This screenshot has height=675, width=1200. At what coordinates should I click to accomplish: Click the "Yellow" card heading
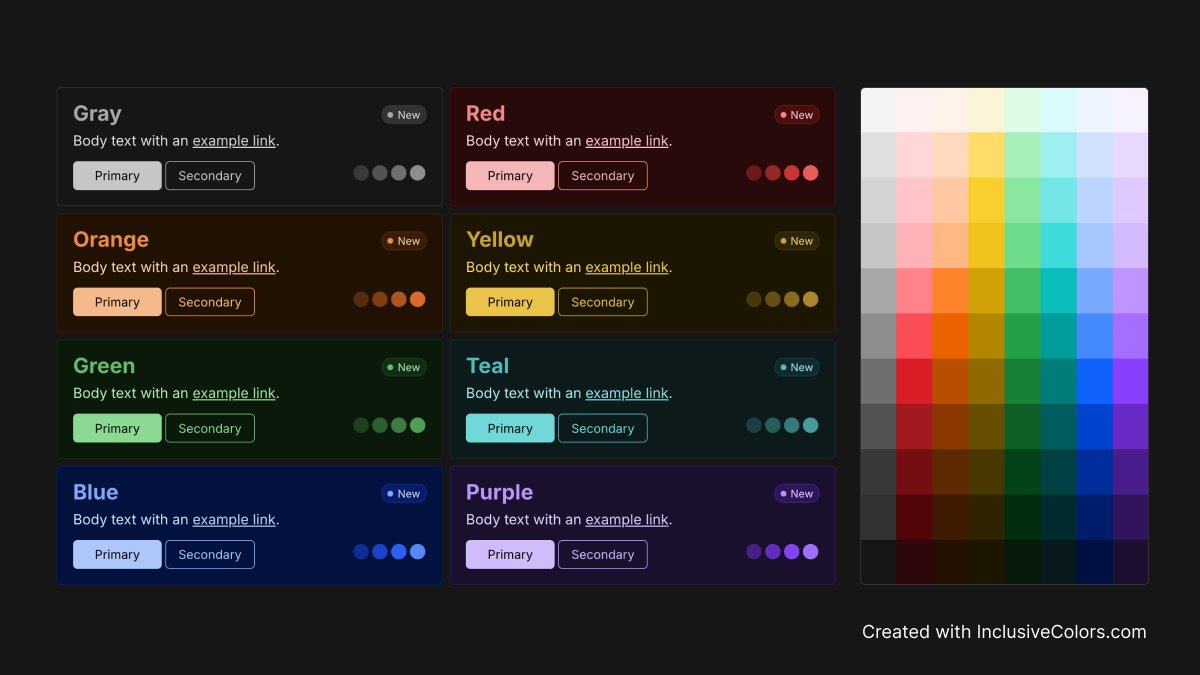coord(500,239)
